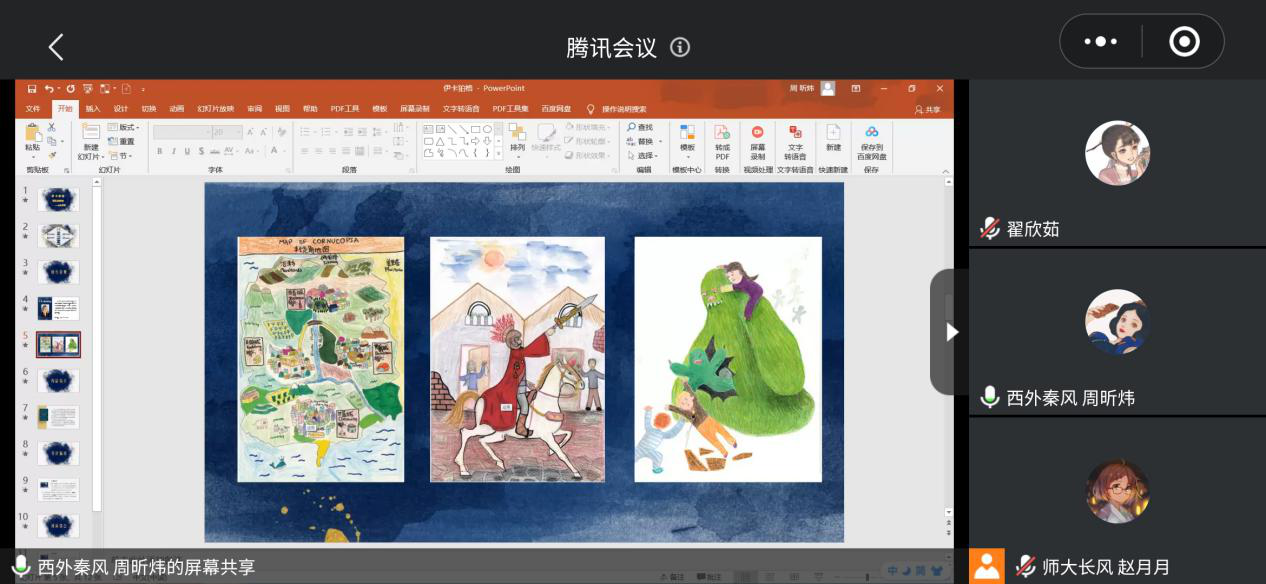The height and width of the screenshot is (584, 1266).
Task: Open the 屏幕录制 ribbon tab
Action: (x=415, y=109)
